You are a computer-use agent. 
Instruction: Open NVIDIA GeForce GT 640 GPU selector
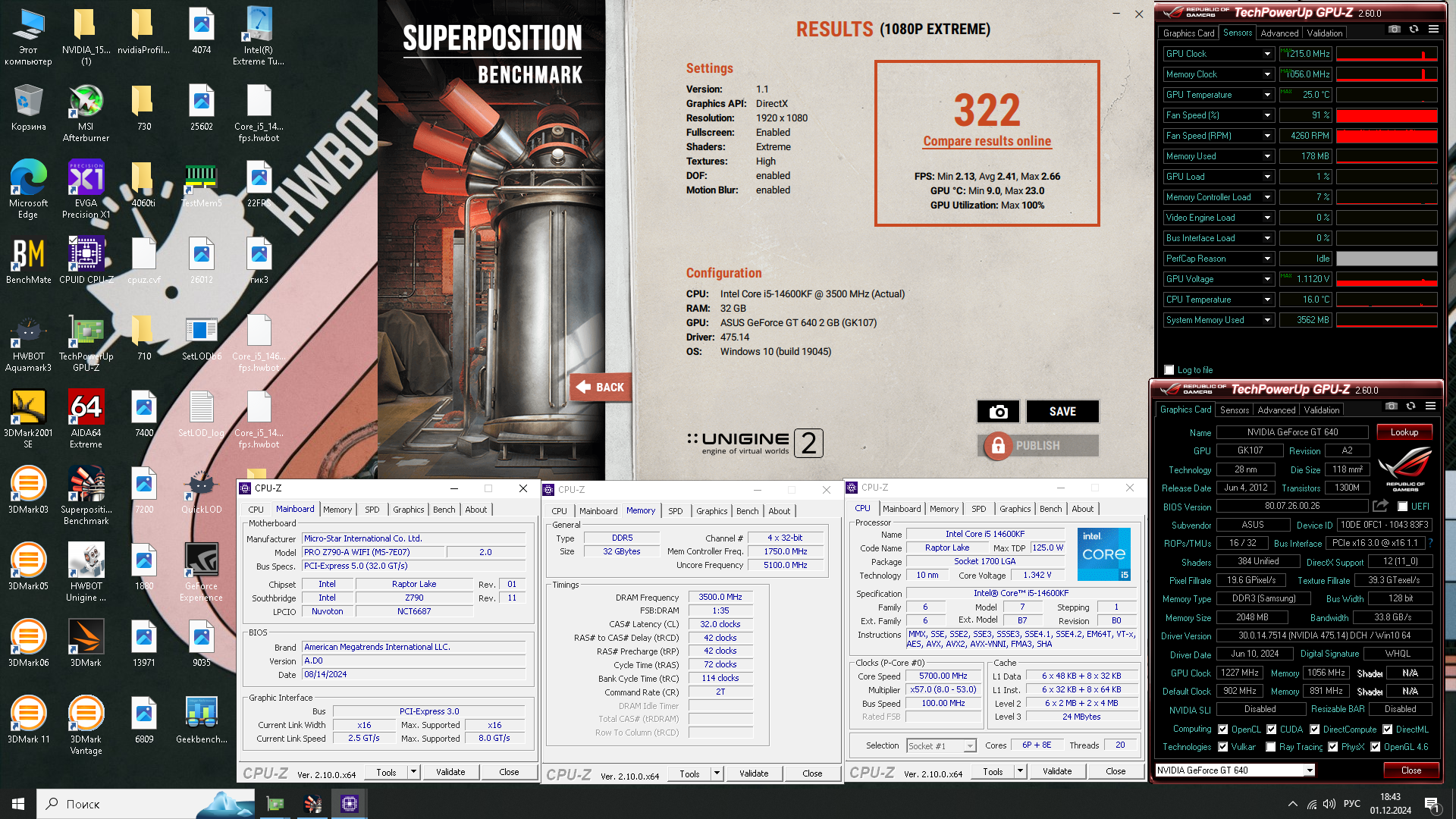tap(1234, 770)
